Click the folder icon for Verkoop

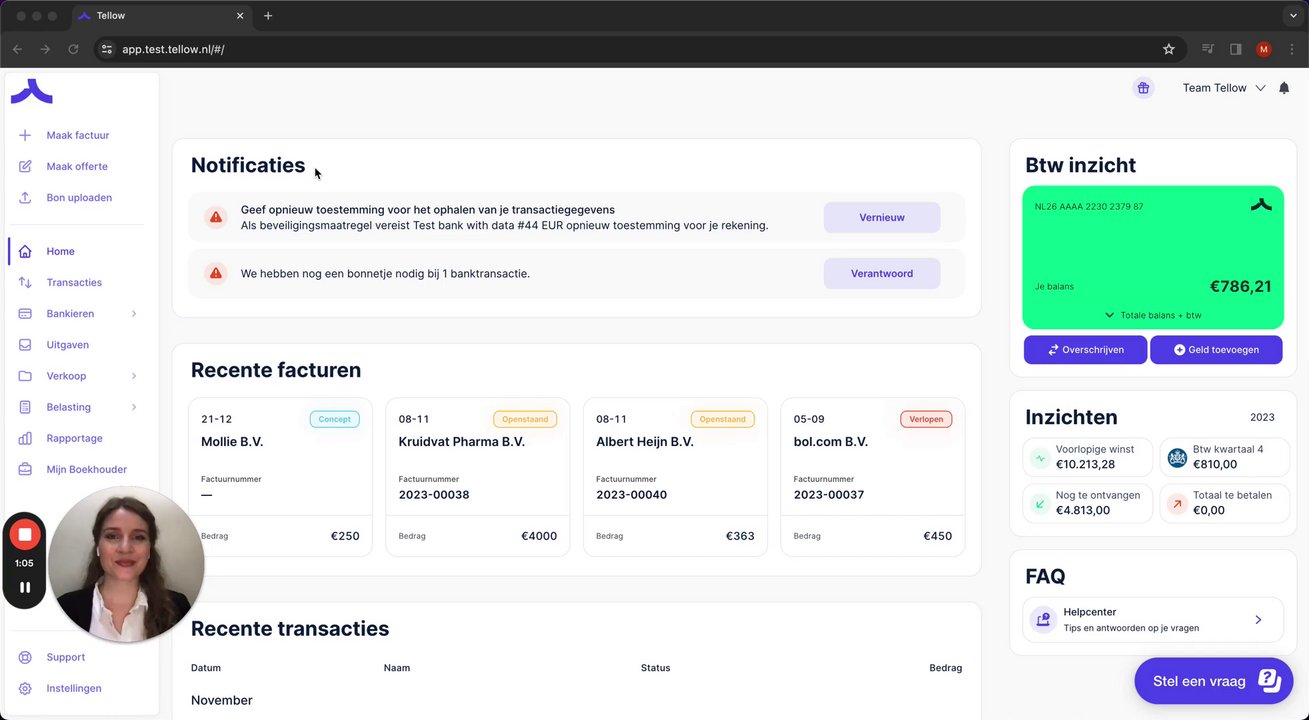(25, 376)
